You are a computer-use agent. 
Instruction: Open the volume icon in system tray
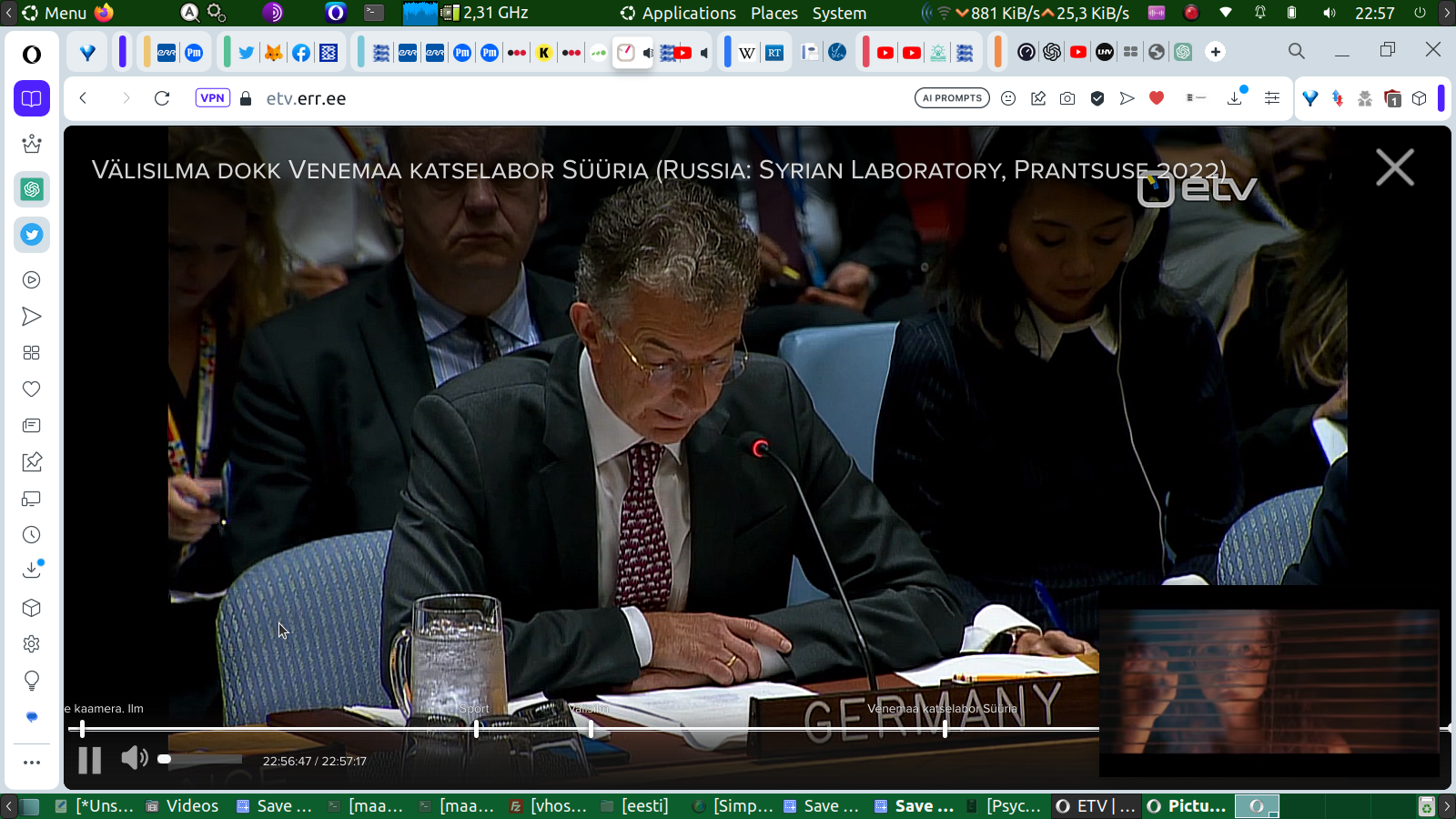(1330, 13)
